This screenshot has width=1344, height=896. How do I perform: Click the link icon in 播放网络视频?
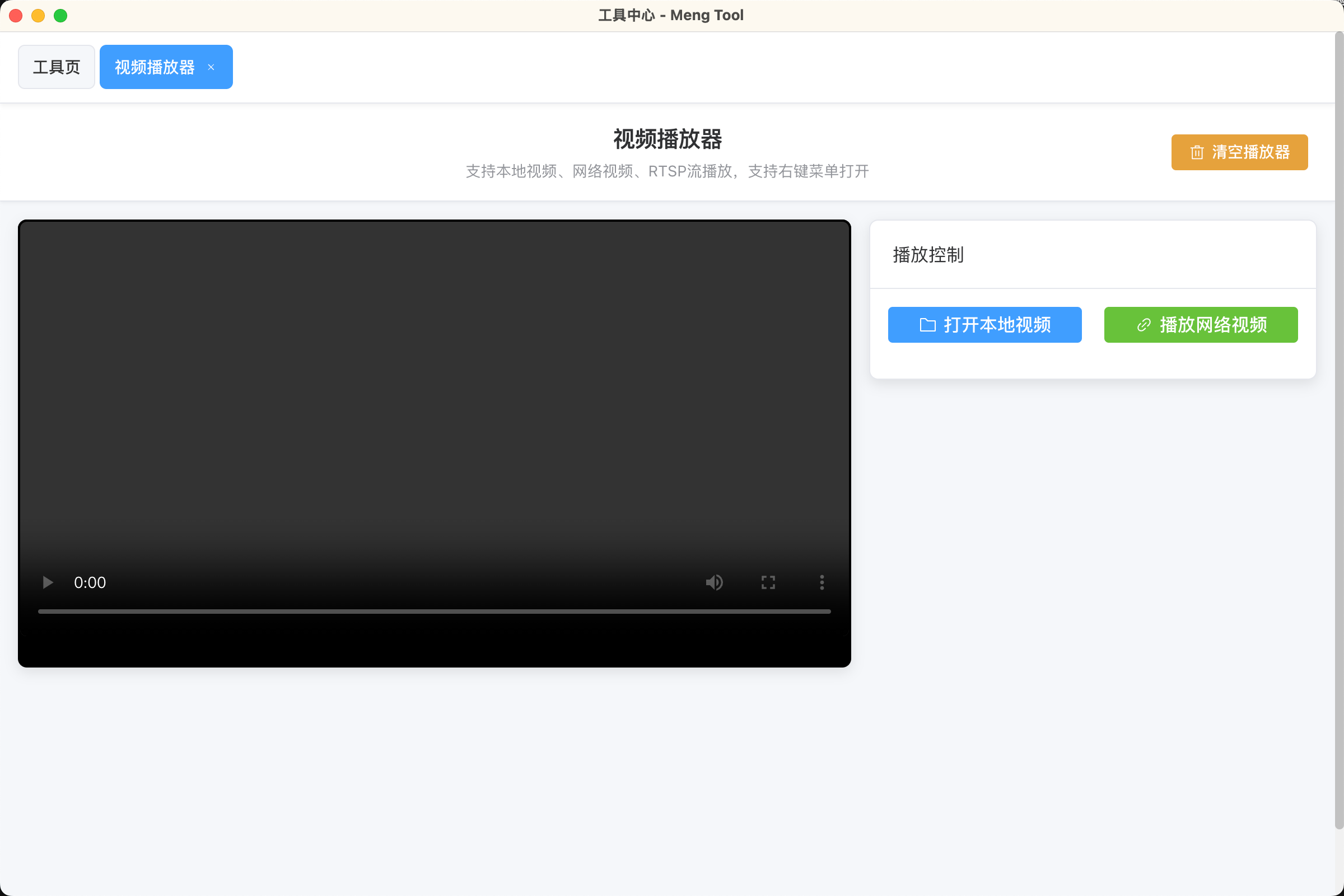coord(1144,325)
